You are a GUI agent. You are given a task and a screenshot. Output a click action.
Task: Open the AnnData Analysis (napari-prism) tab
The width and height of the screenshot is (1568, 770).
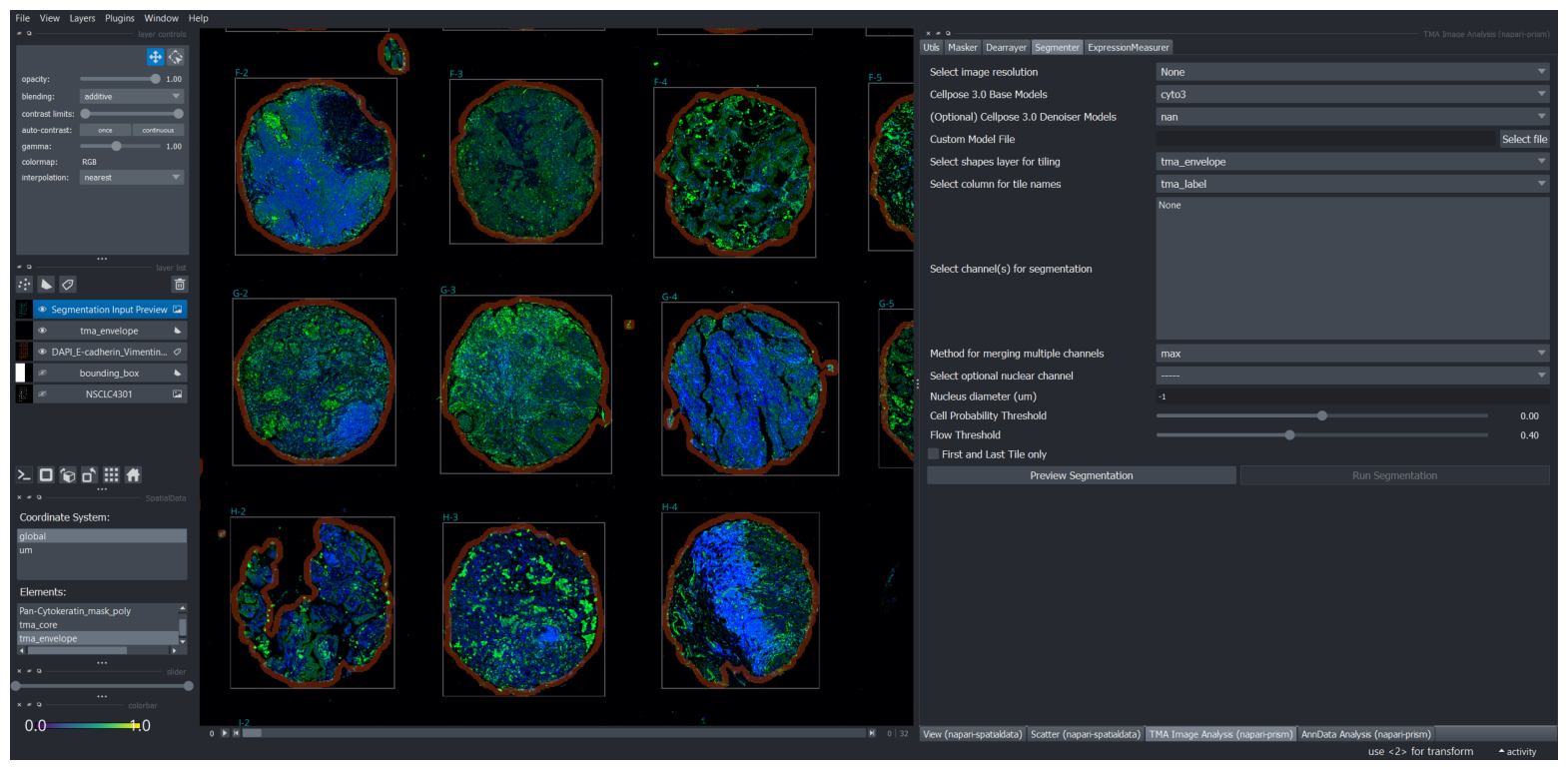pyautogui.click(x=1365, y=734)
